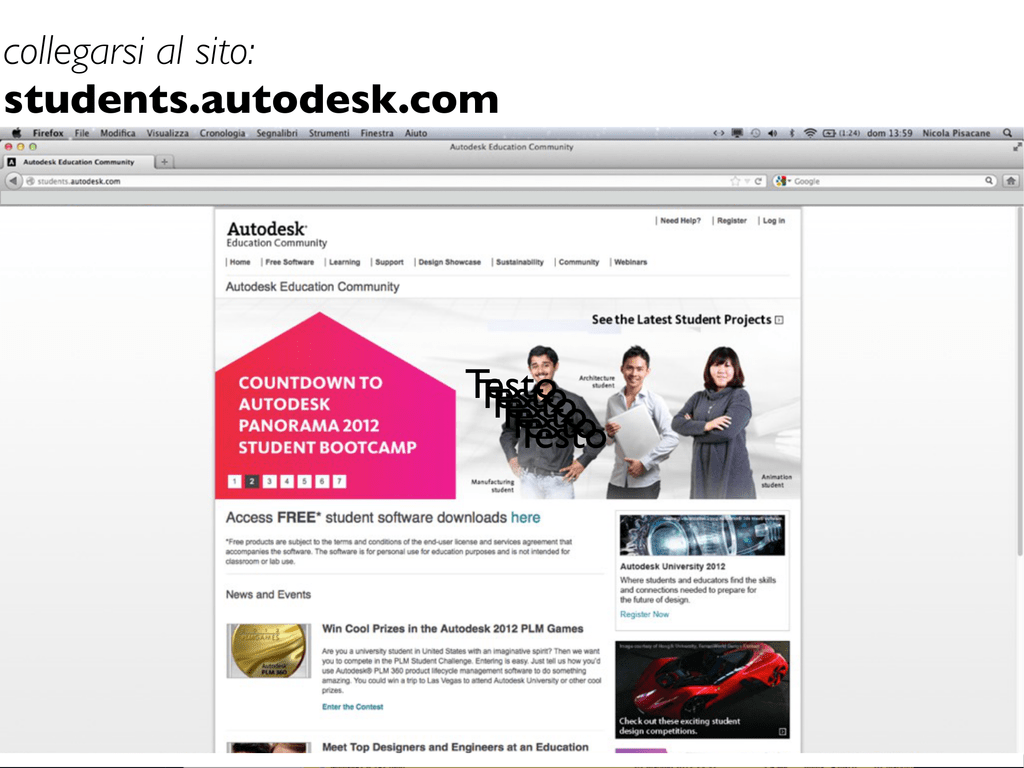This screenshot has width=1024, height=768.
Task: Click the red car competition thumbnail
Action: click(702, 690)
